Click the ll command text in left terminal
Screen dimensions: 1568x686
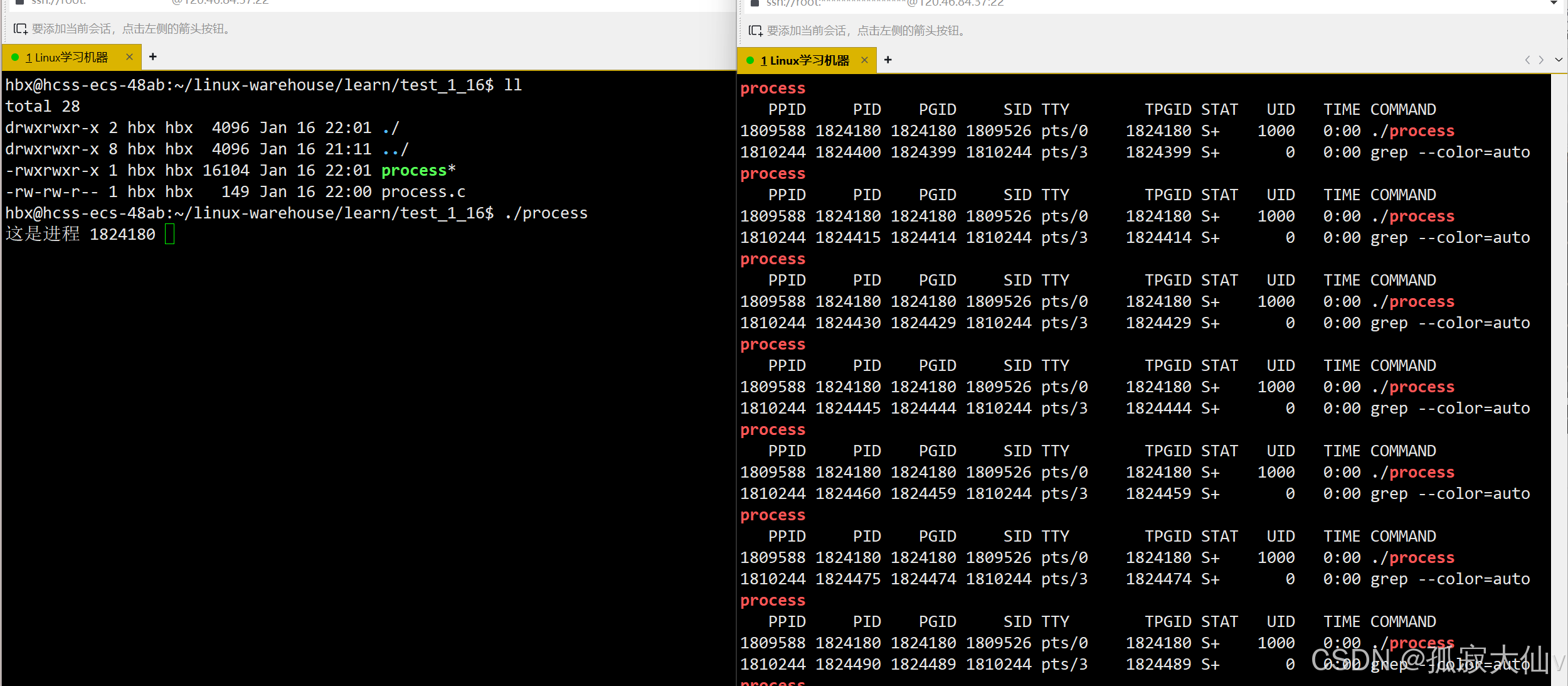pyautogui.click(x=513, y=85)
